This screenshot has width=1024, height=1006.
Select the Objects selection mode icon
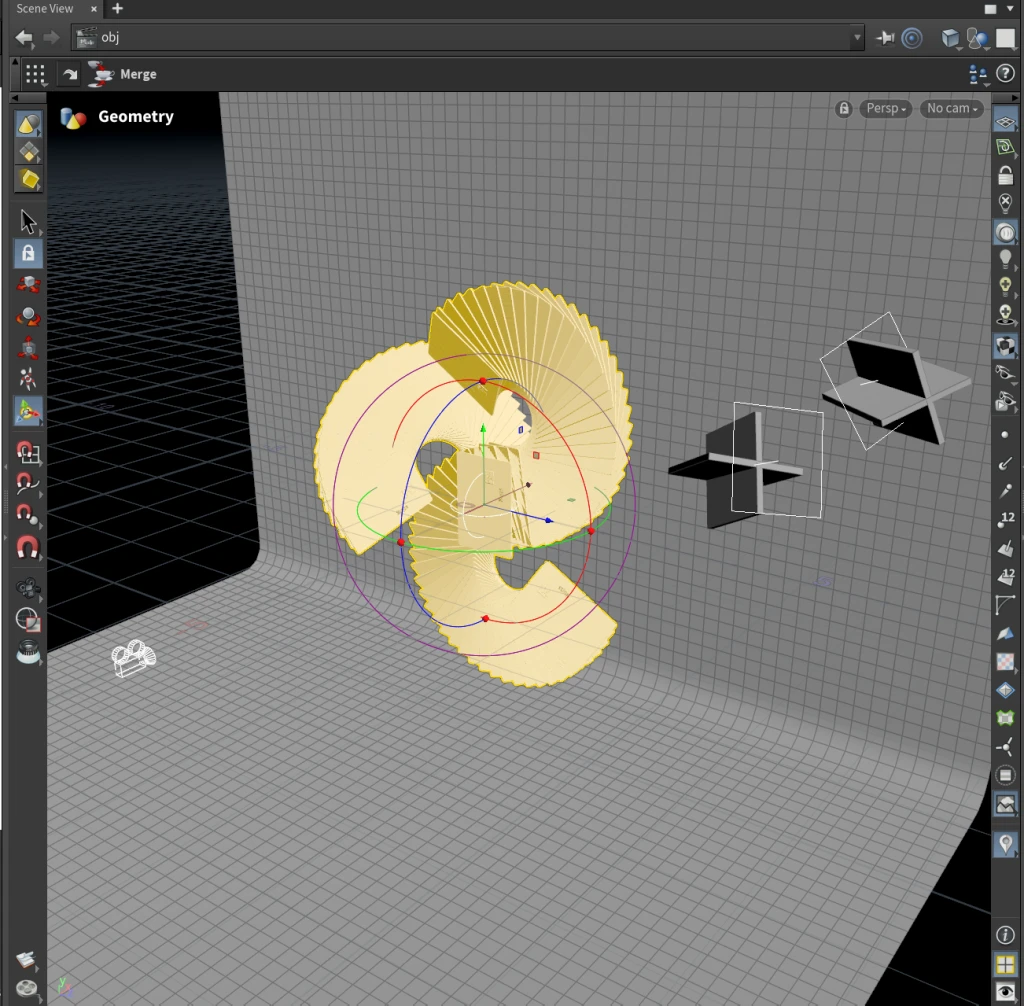(28, 124)
